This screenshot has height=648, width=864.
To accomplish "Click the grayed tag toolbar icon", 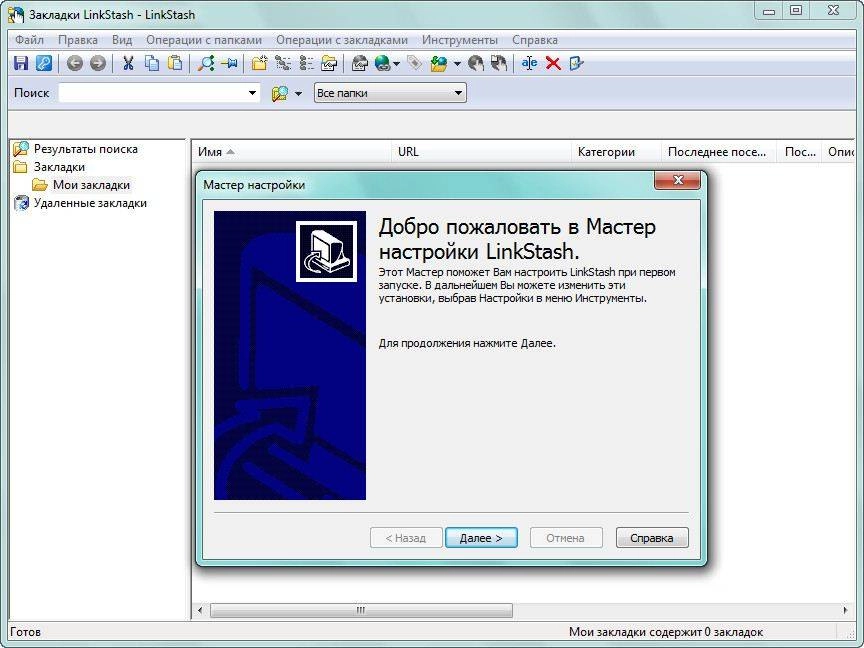I will point(414,63).
